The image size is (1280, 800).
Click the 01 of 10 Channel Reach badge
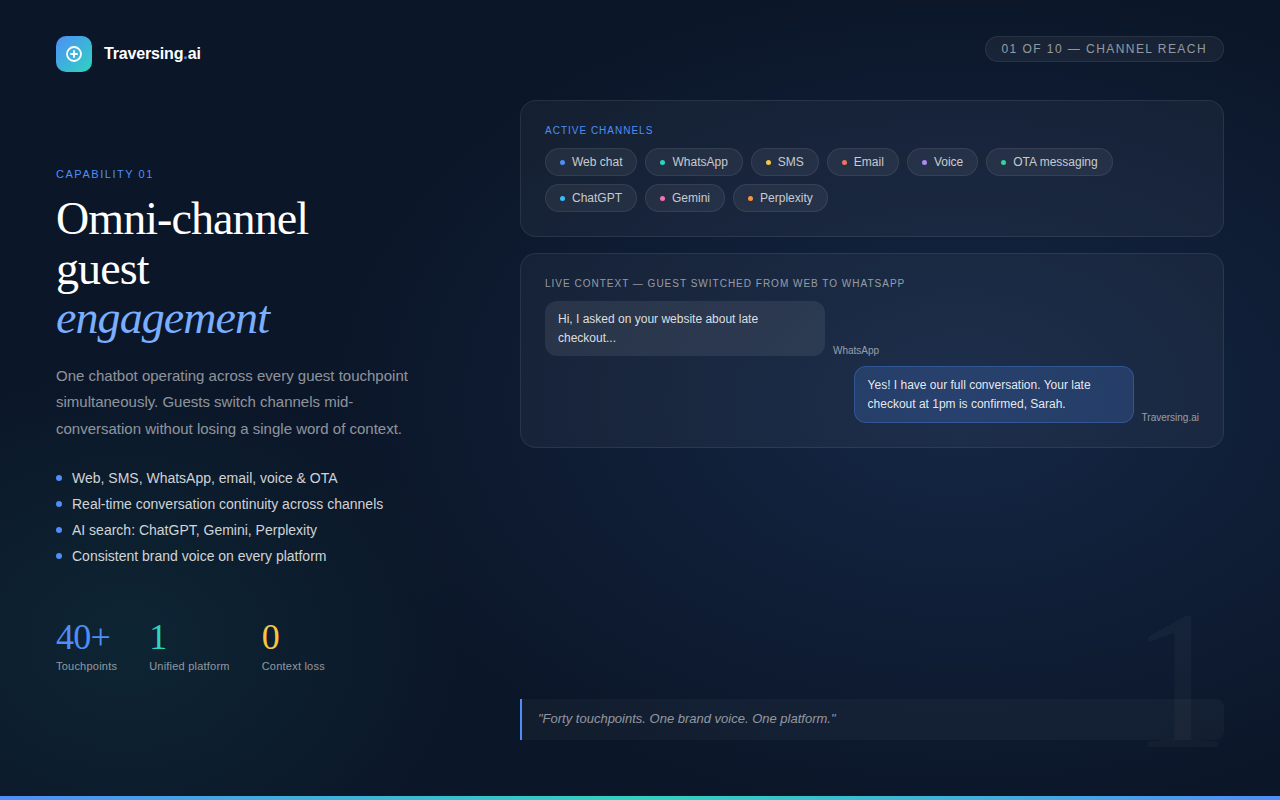point(1104,49)
